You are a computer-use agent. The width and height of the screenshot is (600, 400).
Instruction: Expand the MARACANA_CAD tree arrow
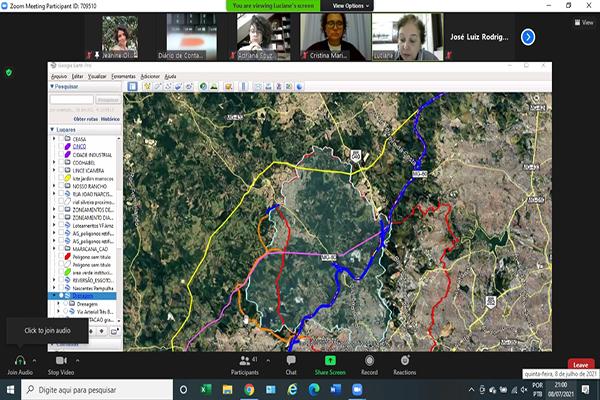point(54,249)
